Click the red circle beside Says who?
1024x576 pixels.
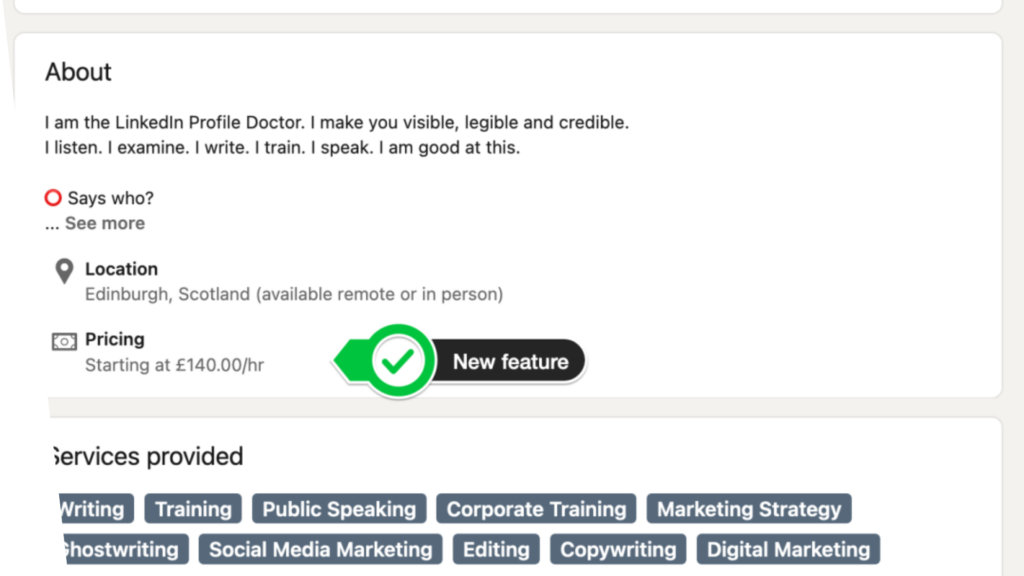[x=53, y=197]
